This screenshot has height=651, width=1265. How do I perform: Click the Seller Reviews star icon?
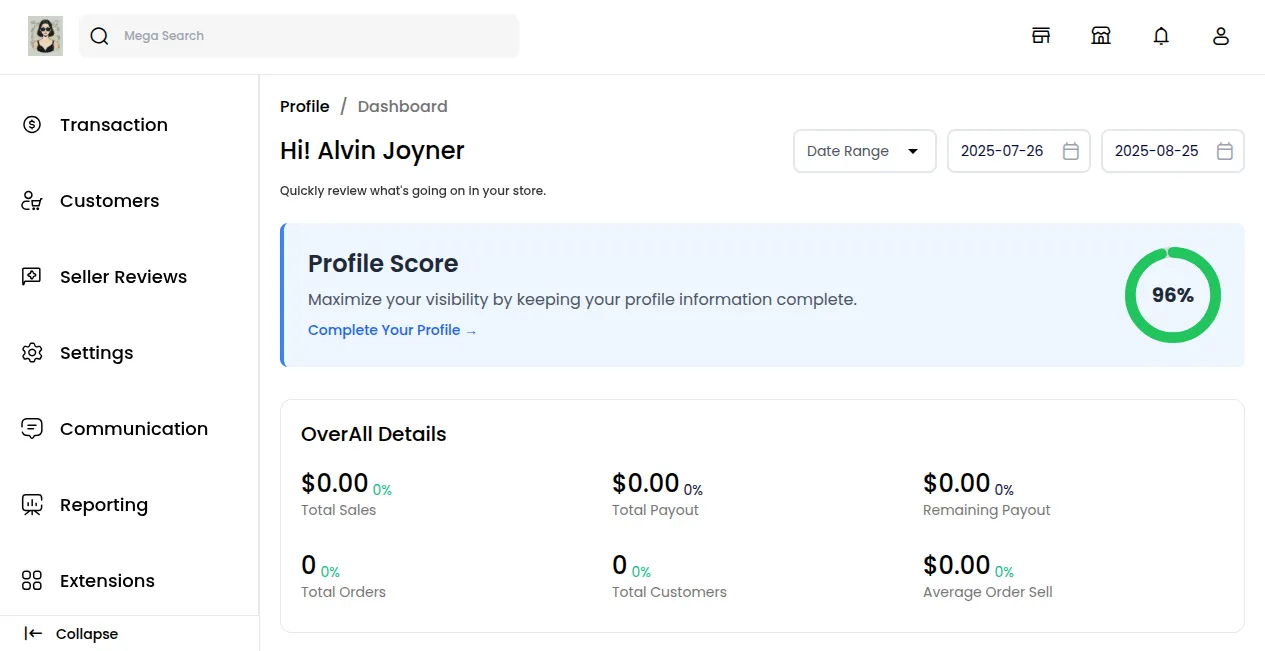tap(32, 277)
